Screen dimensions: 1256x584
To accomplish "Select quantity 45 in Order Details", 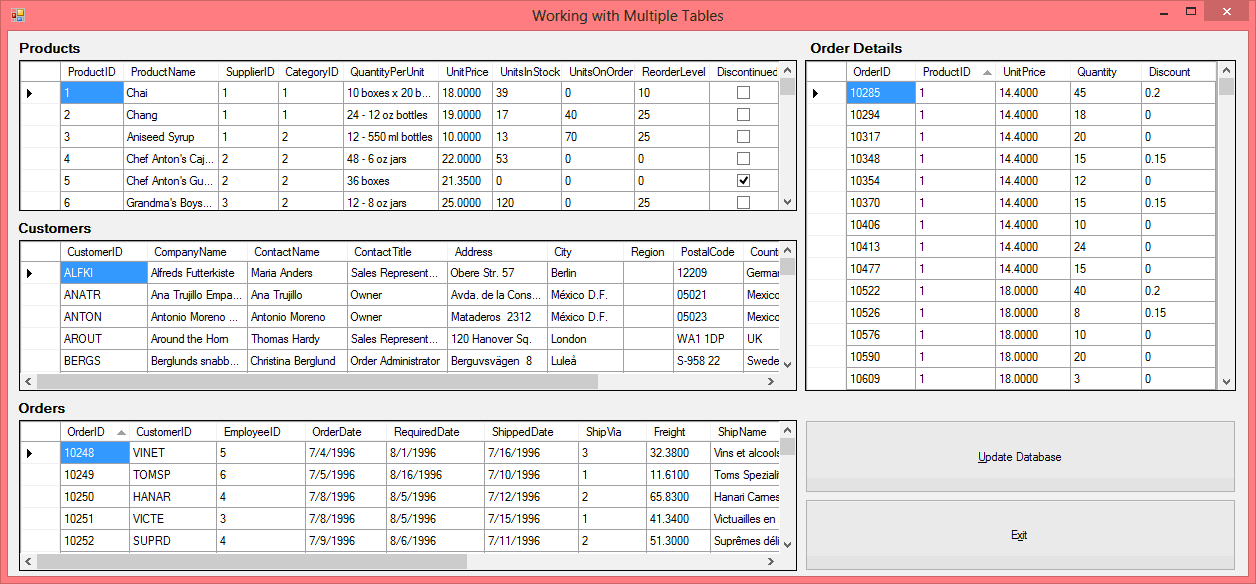I will pos(1106,92).
